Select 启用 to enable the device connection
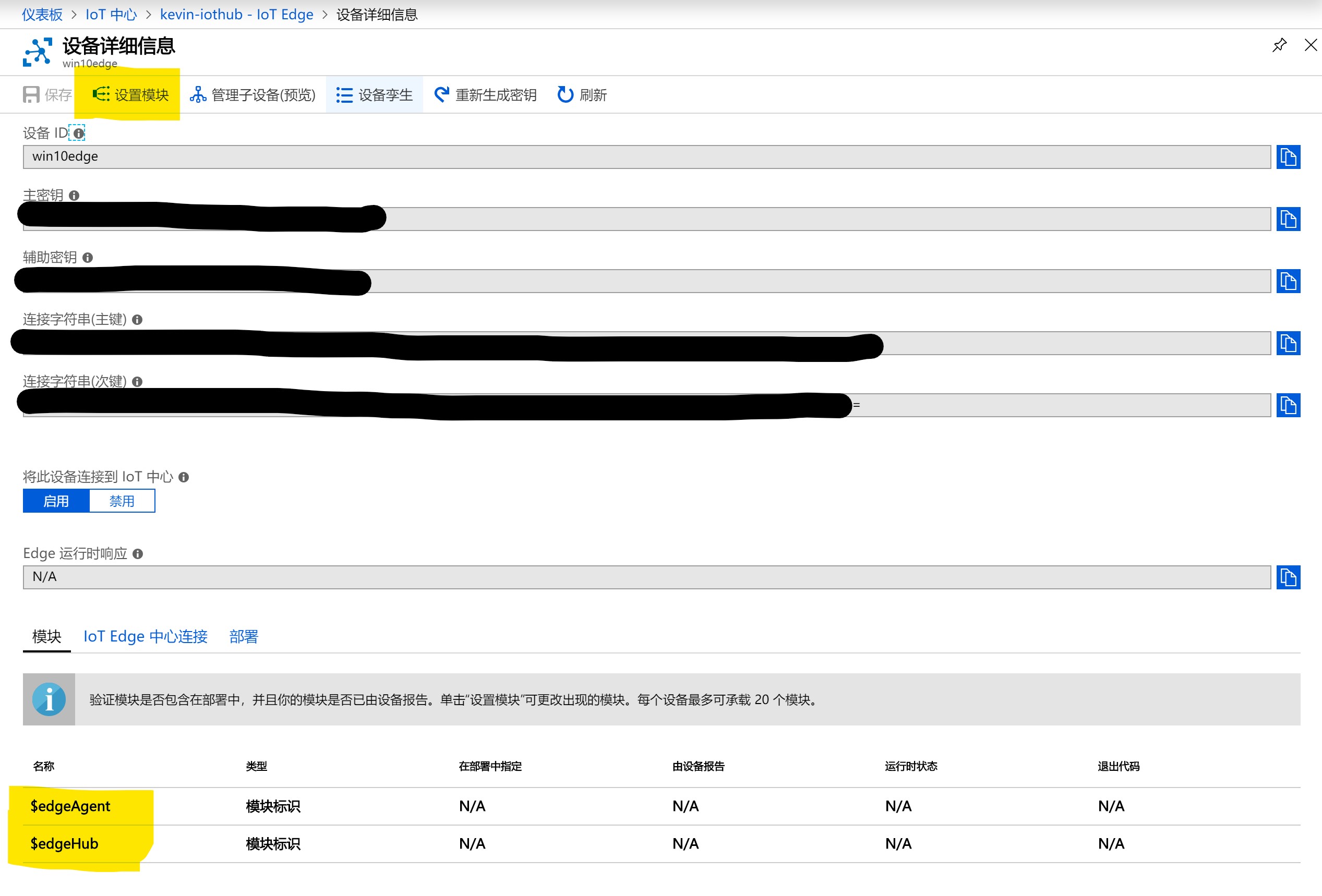This screenshot has height=896, width=1322. coord(56,501)
